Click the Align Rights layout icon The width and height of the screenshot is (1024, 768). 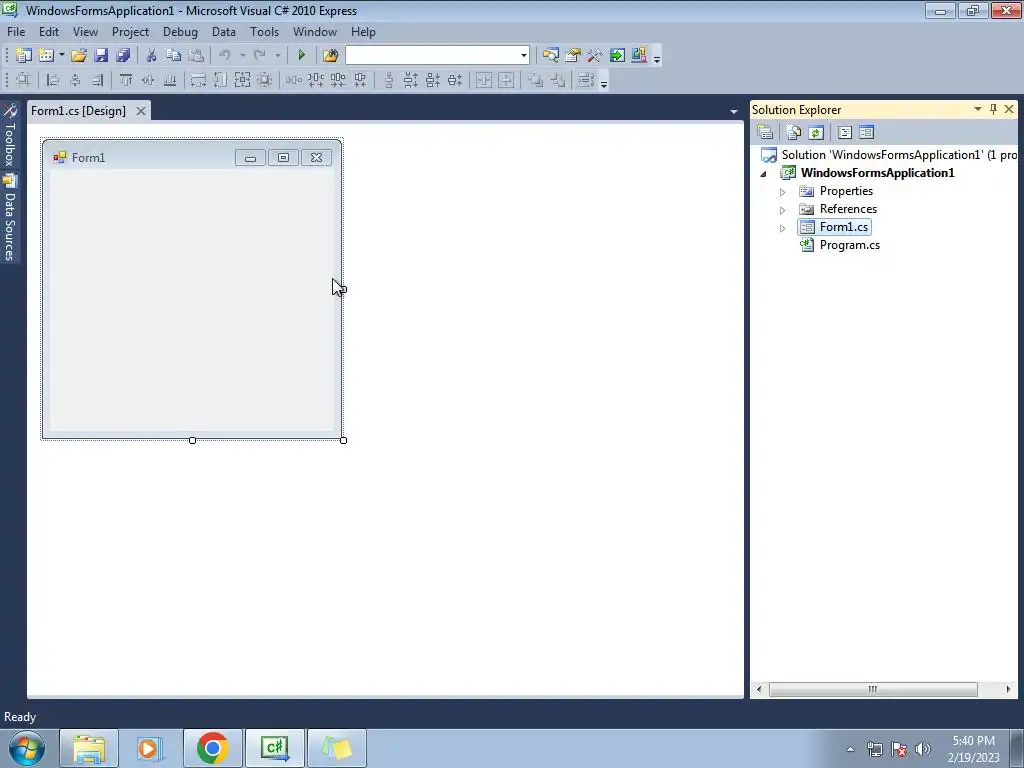click(x=97, y=80)
